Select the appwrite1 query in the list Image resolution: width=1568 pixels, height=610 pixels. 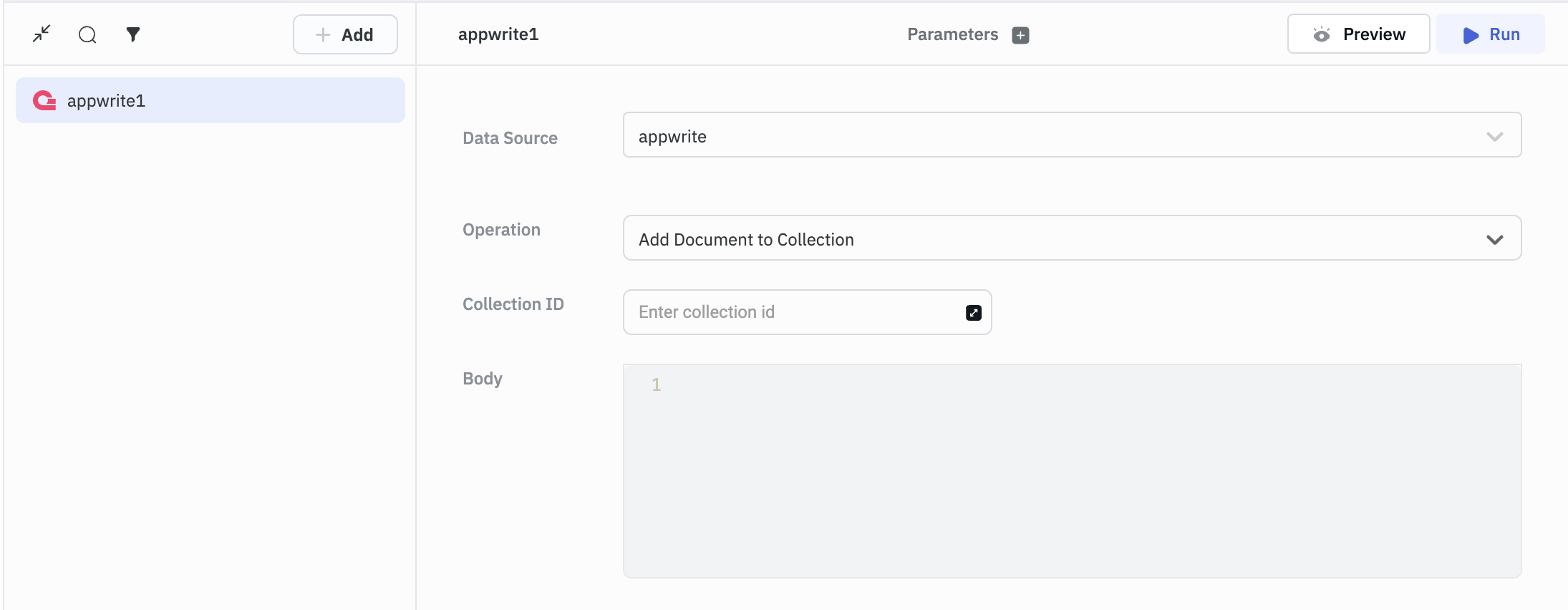click(210, 101)
